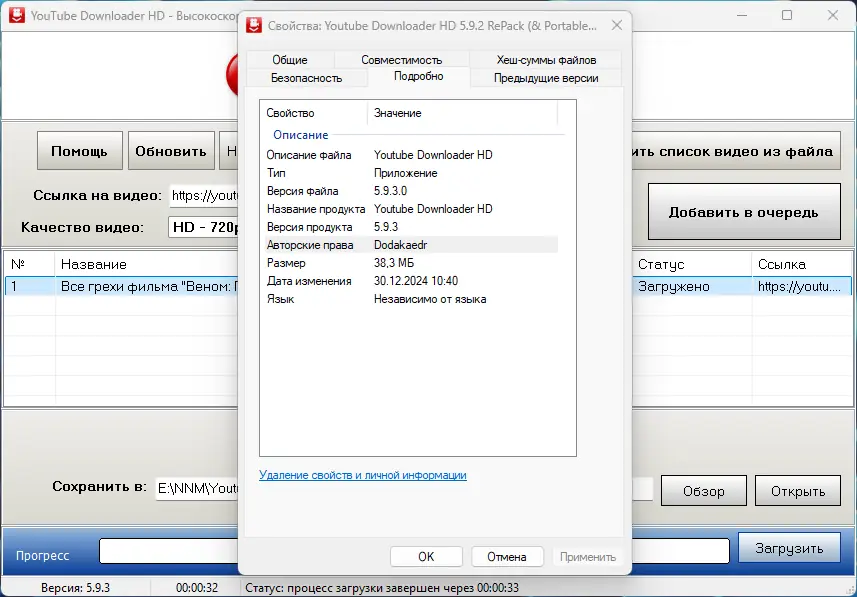Click the Загрузить button
The image size is (857, 597).
coord(789,548)
